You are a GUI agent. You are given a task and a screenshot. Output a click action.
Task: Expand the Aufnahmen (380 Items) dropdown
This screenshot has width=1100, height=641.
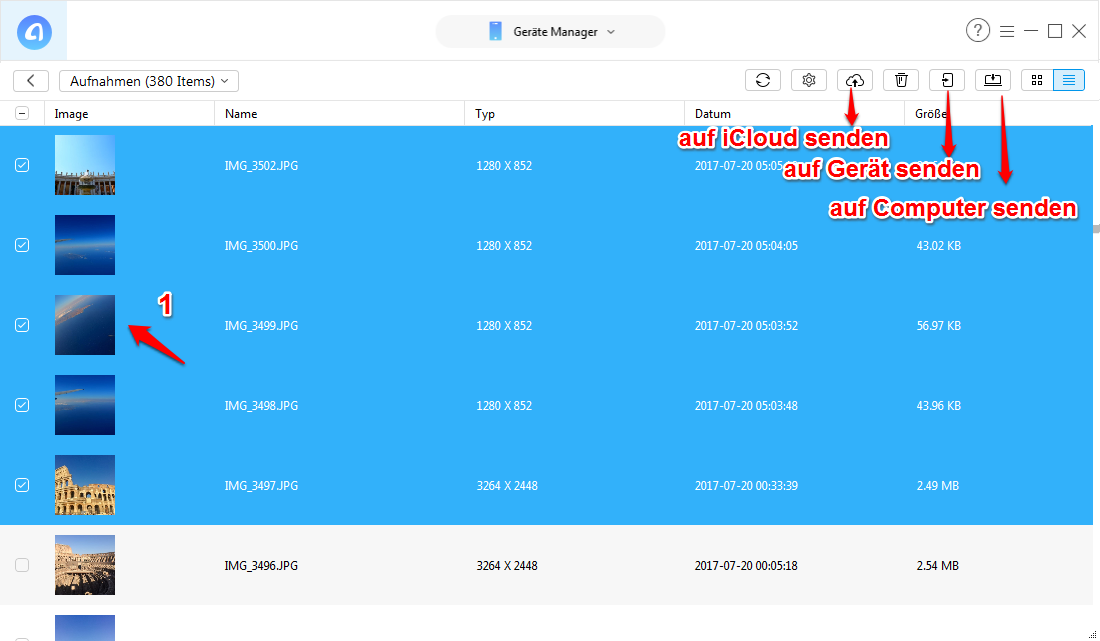coord(149,81)
